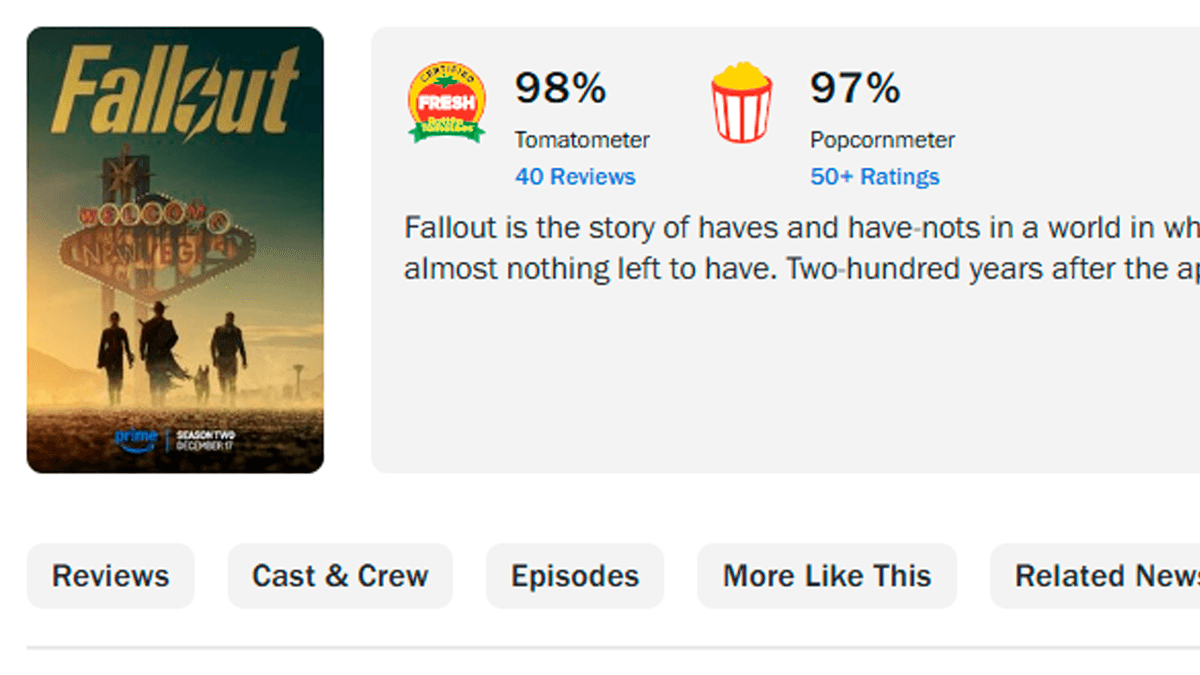Click the dog silhouette on the poster
1200x675 pixels.
(x=202, y=383)
